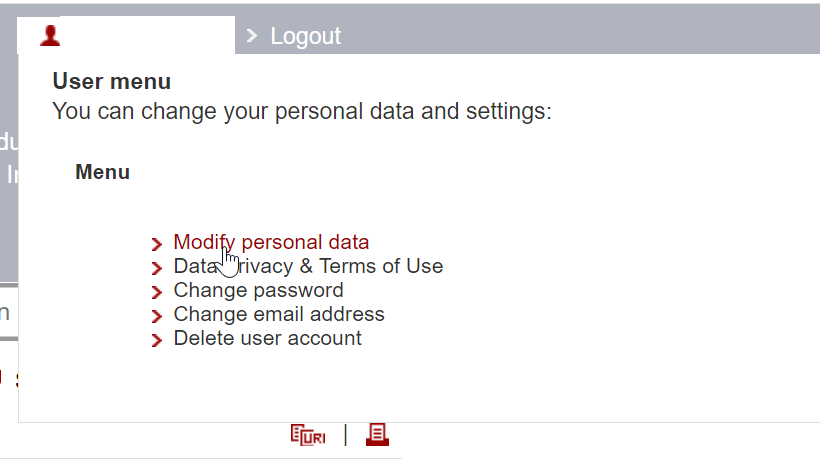Choose Change email address
This screenshot has width=820, height=465.
(279, 314)
